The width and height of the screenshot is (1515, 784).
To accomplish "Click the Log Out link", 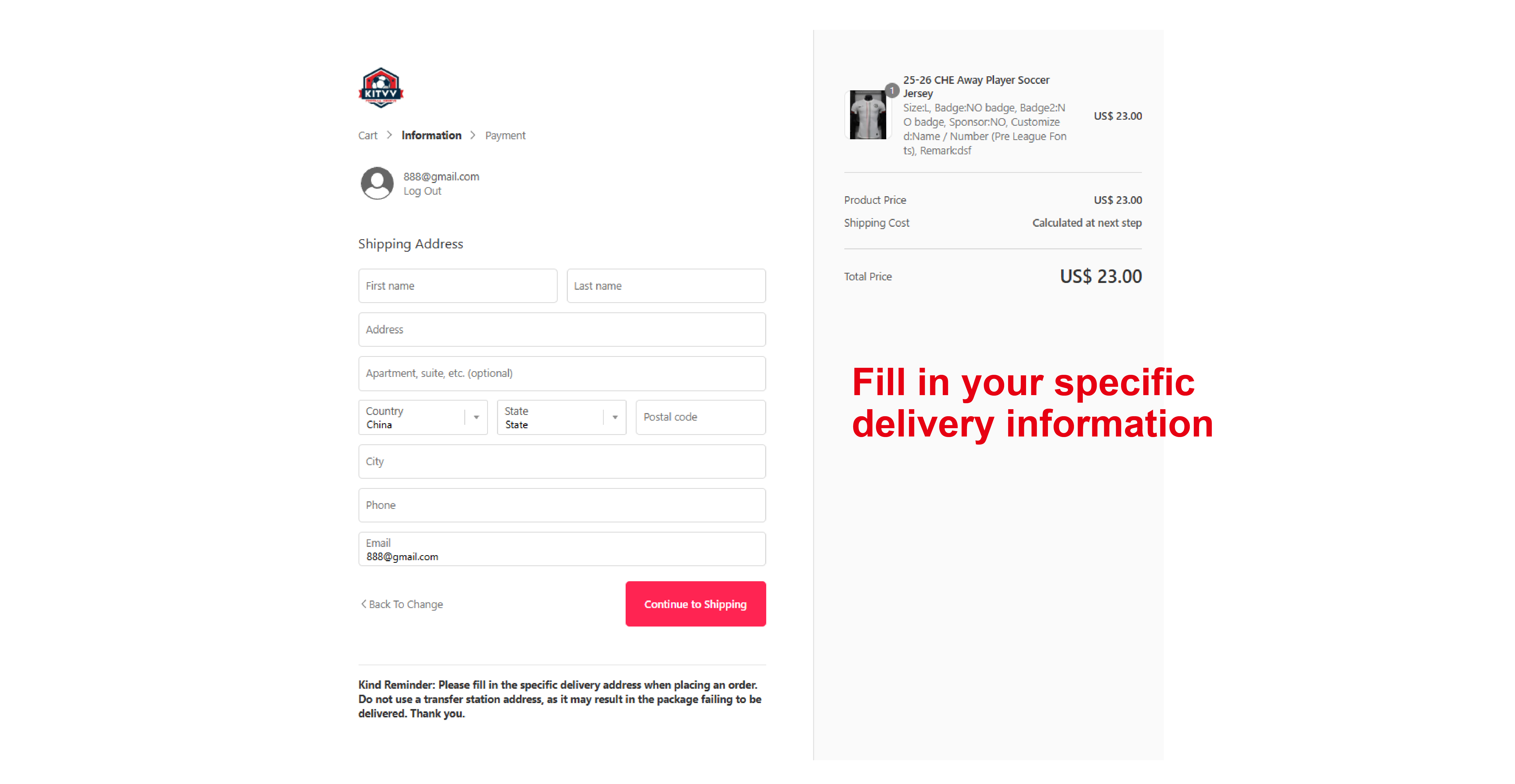I will click(x=422, y=191).
